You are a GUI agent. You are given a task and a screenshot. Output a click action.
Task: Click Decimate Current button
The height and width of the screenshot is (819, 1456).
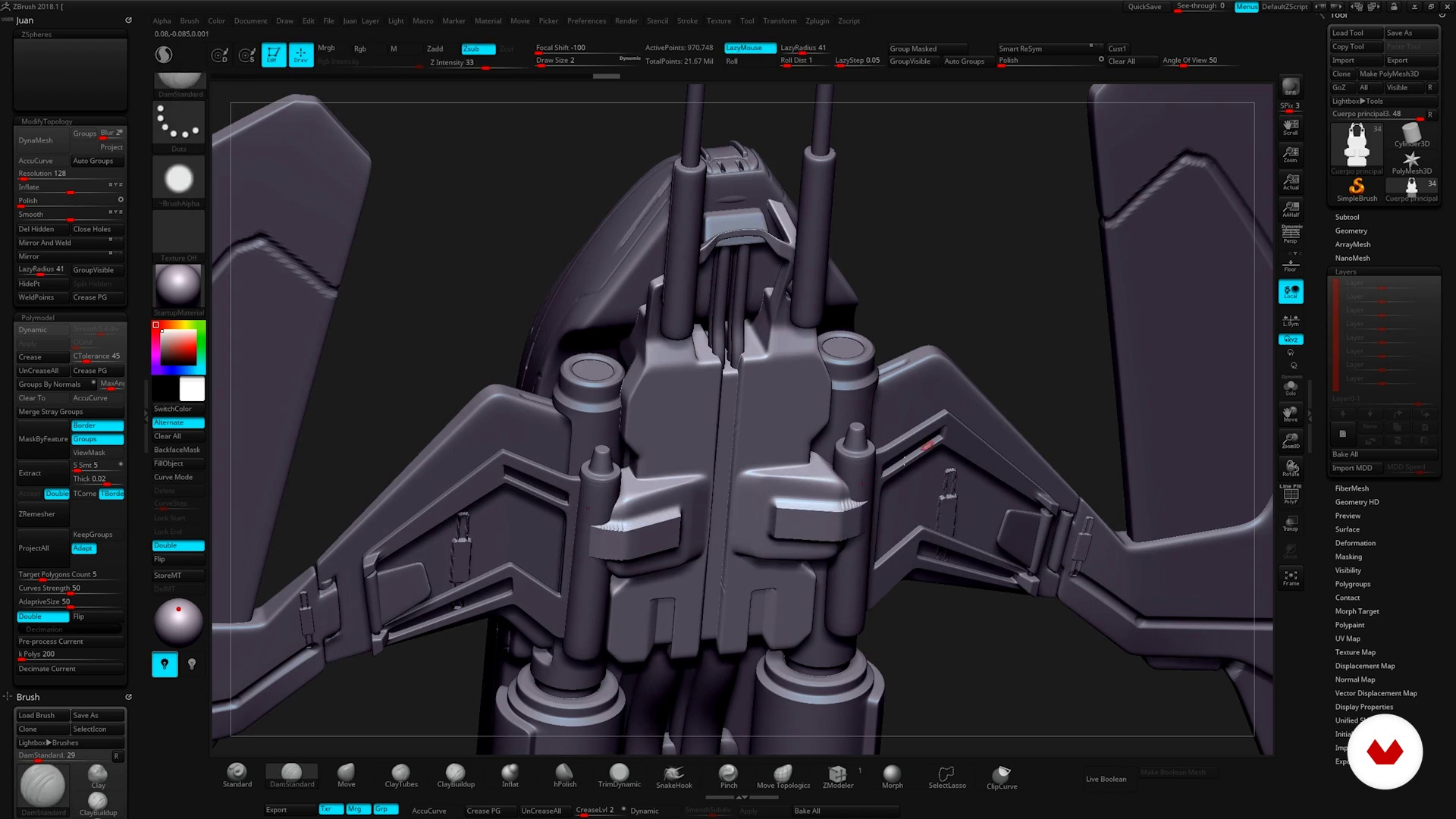point(70,669)
